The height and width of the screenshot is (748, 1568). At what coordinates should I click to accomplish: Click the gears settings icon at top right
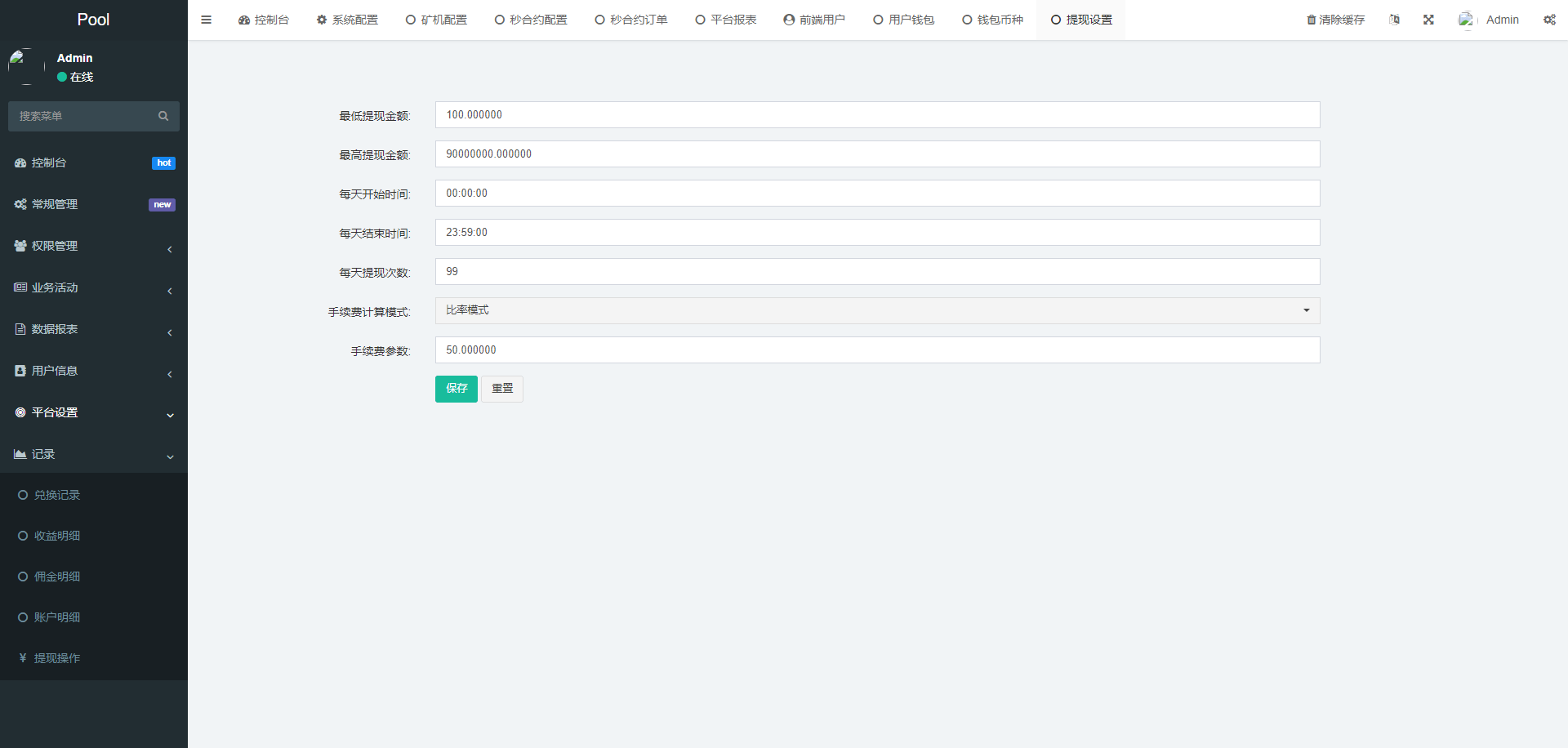1549,19
